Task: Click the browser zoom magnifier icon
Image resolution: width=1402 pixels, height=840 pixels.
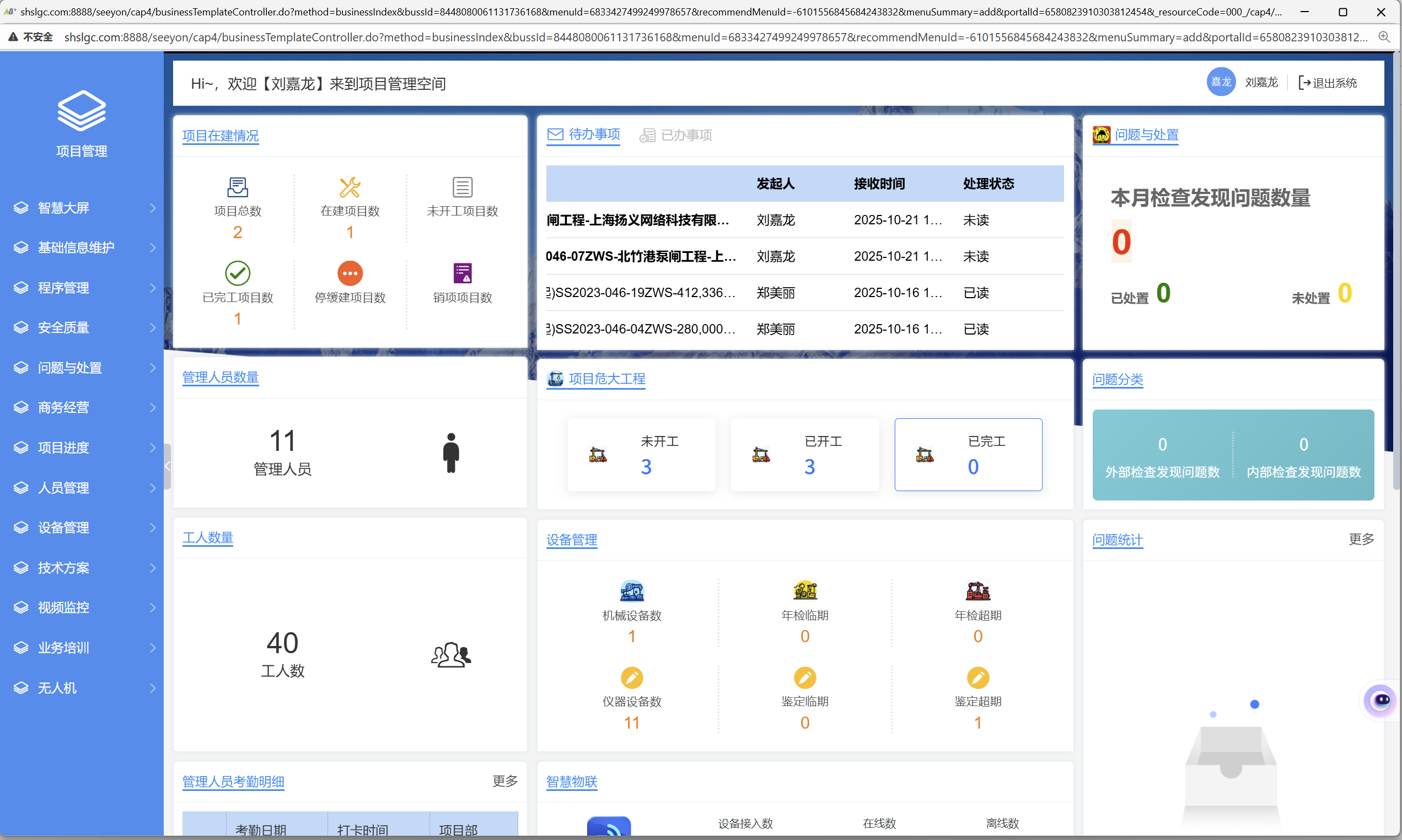Action: [x=1384, y=37]
